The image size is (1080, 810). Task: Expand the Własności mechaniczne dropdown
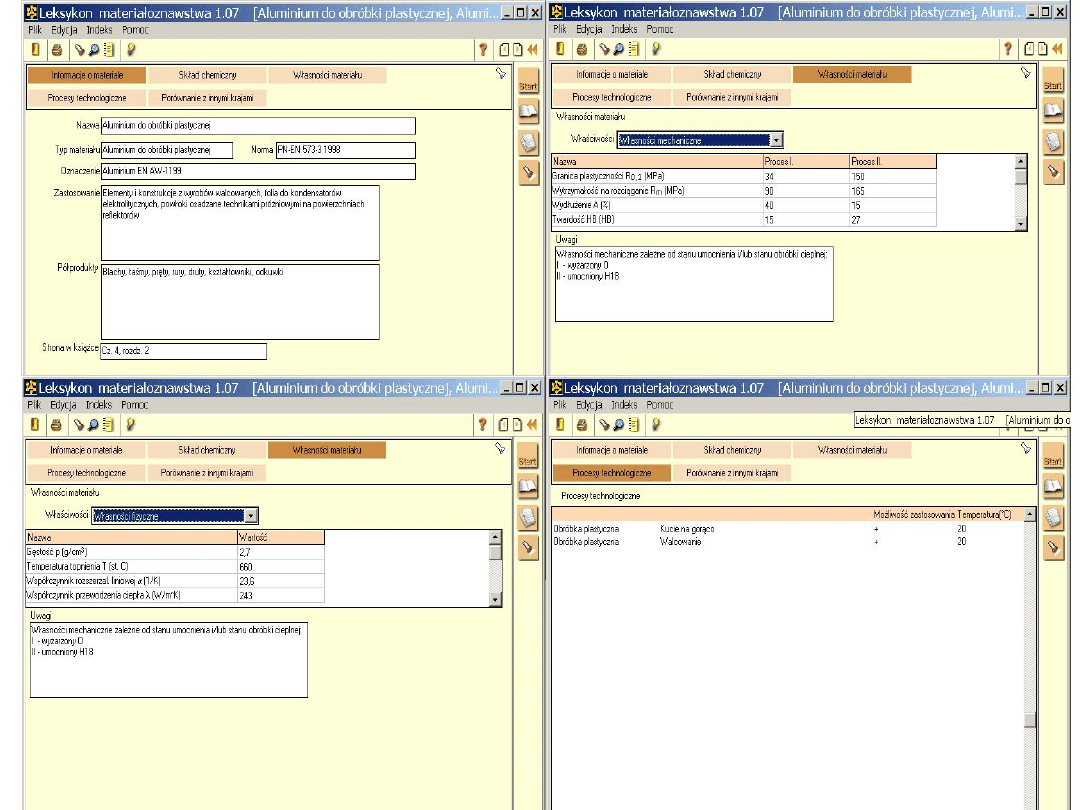(x=776, y=140)
